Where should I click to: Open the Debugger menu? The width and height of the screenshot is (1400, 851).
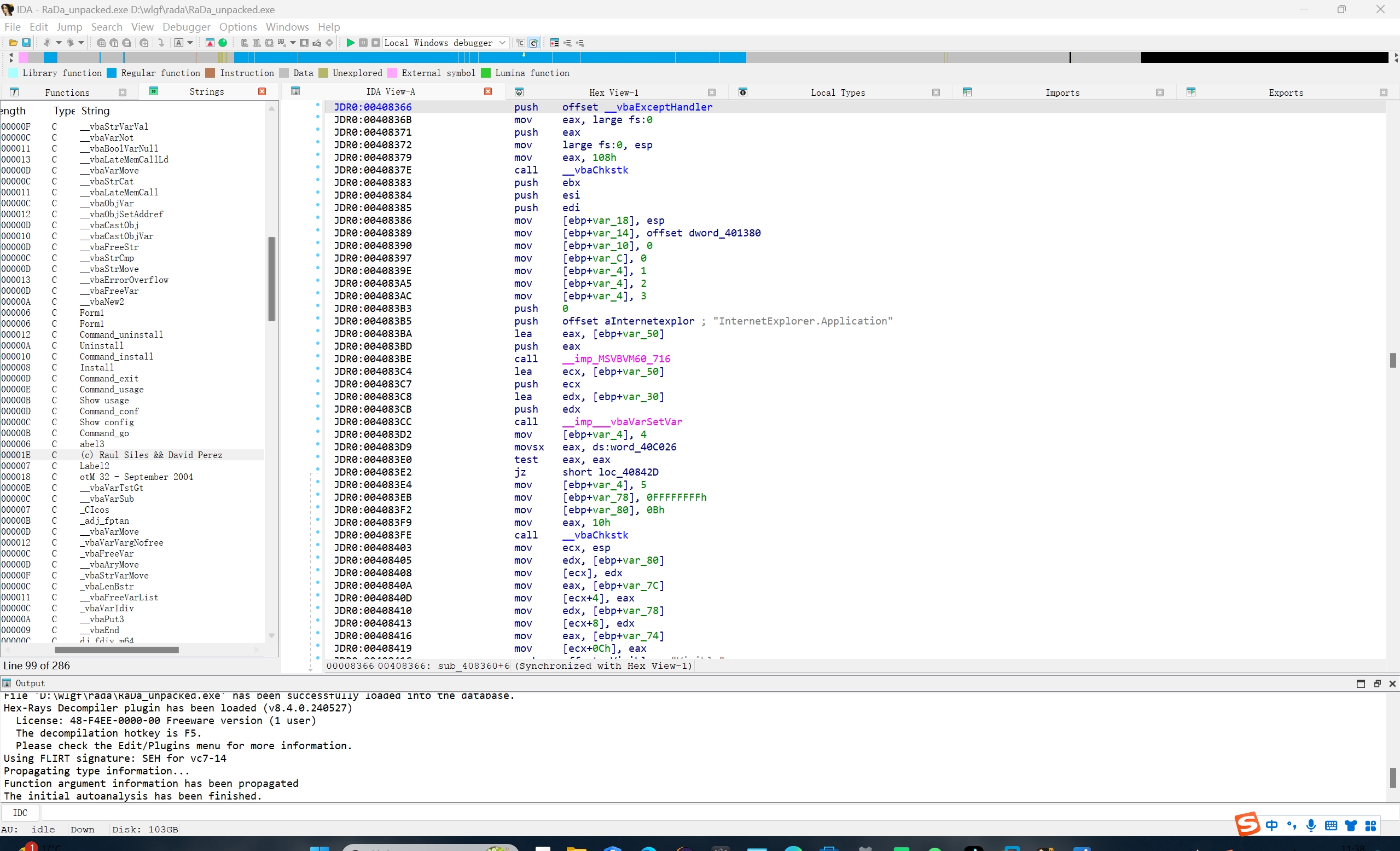click(x=187, y=27)
